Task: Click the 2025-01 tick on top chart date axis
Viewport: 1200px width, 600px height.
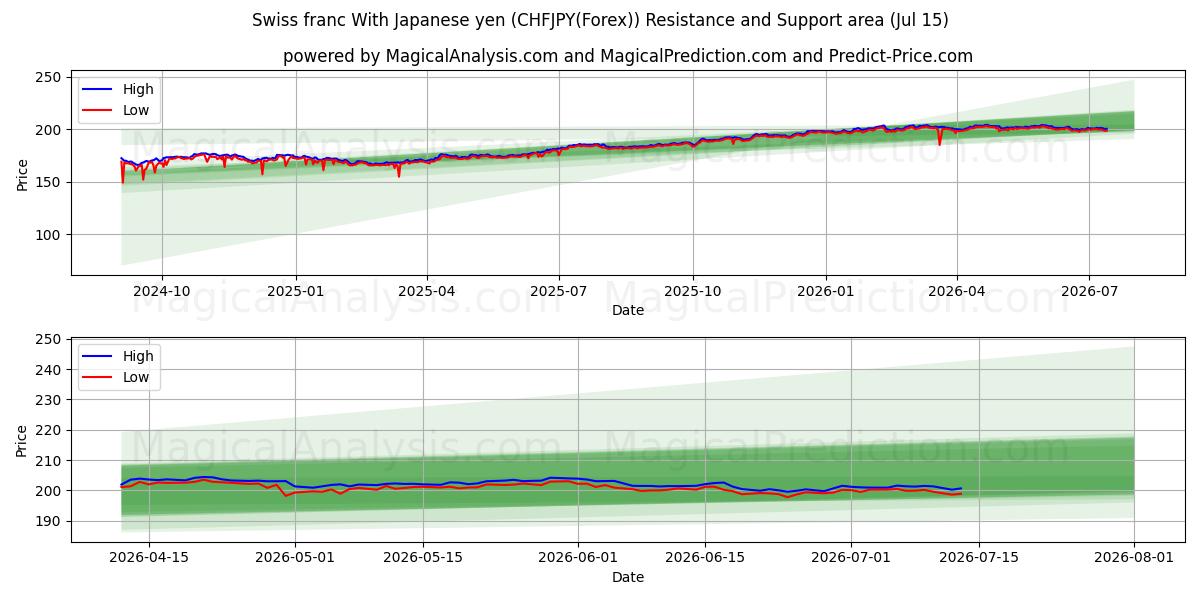Action: pyautogui.click(x=296, y=291)
